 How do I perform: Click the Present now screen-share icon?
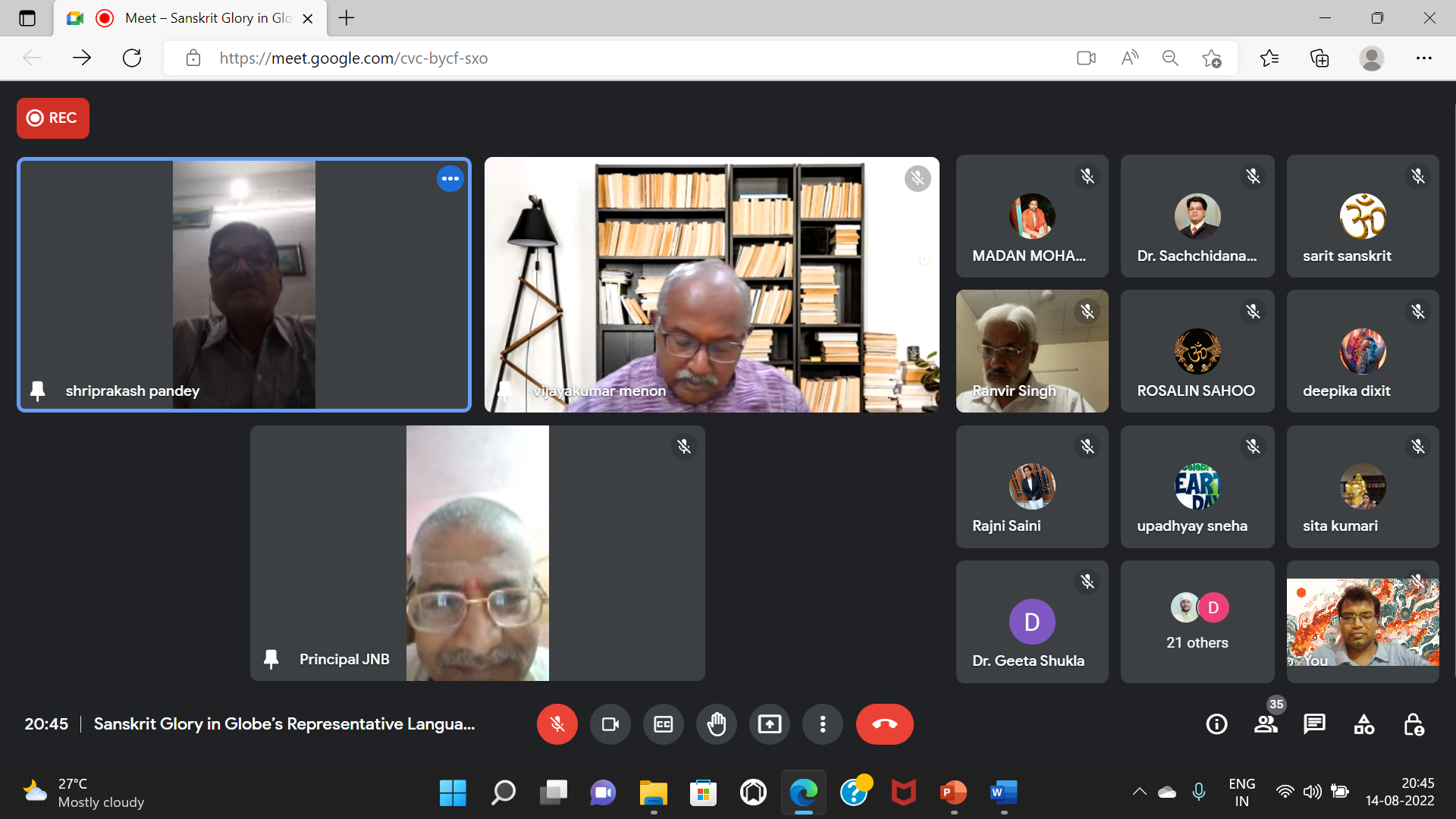coord(769,724)
